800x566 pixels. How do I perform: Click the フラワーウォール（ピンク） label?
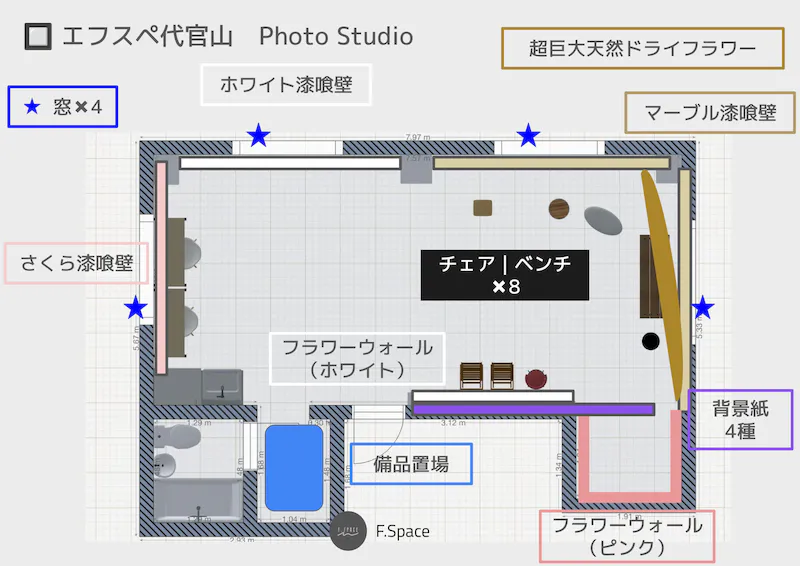(x=627, y=536)
